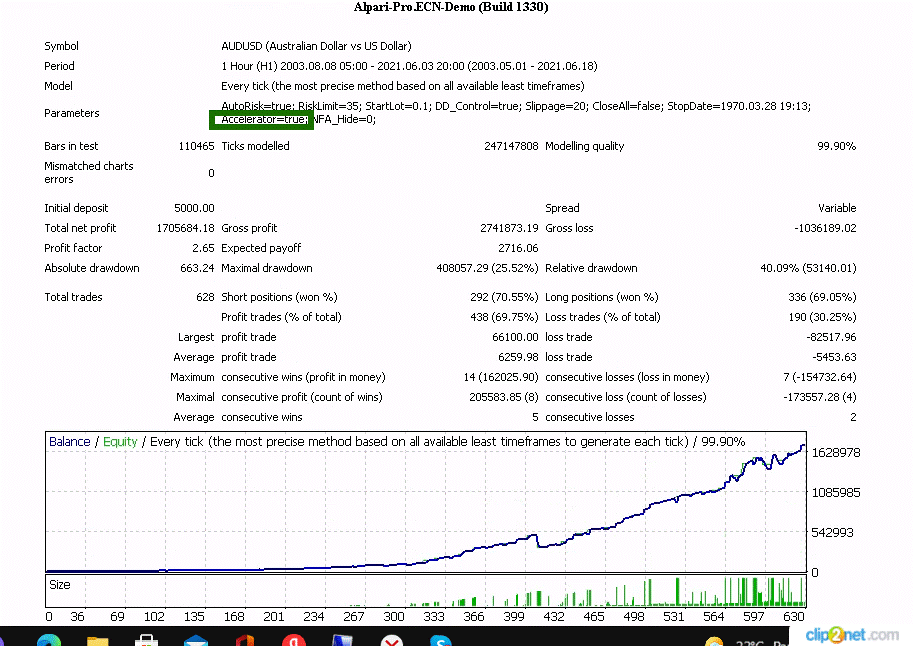
Task: Click the Equity legend label on chart
Action: [120, 441]
